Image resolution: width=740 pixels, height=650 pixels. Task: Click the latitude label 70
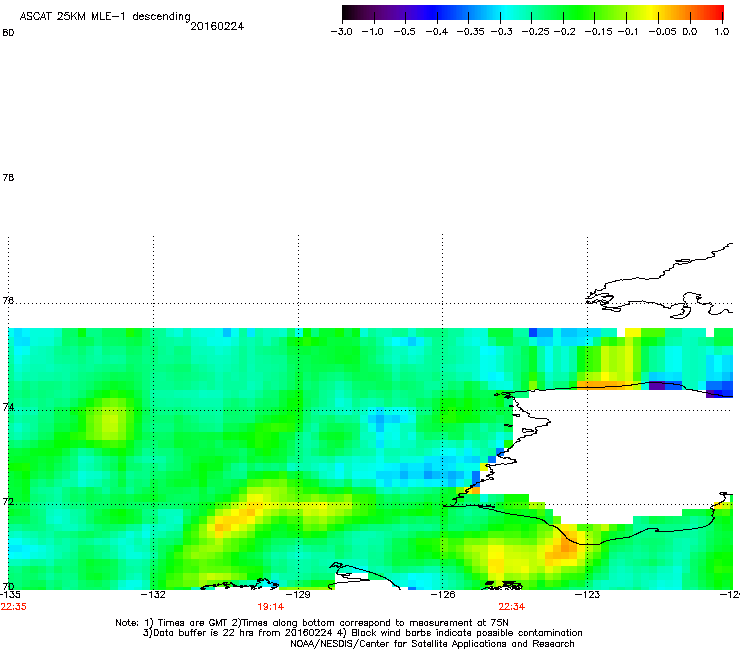[x=8, y=586]
